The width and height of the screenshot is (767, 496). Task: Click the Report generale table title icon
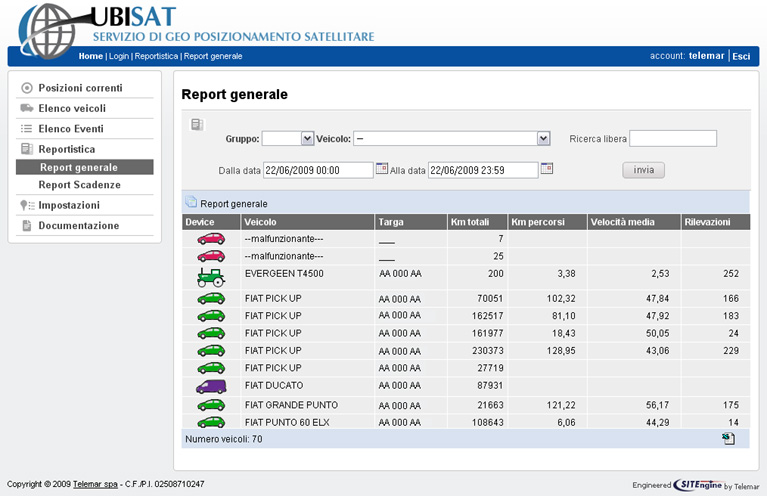click(x=191, y=202)
